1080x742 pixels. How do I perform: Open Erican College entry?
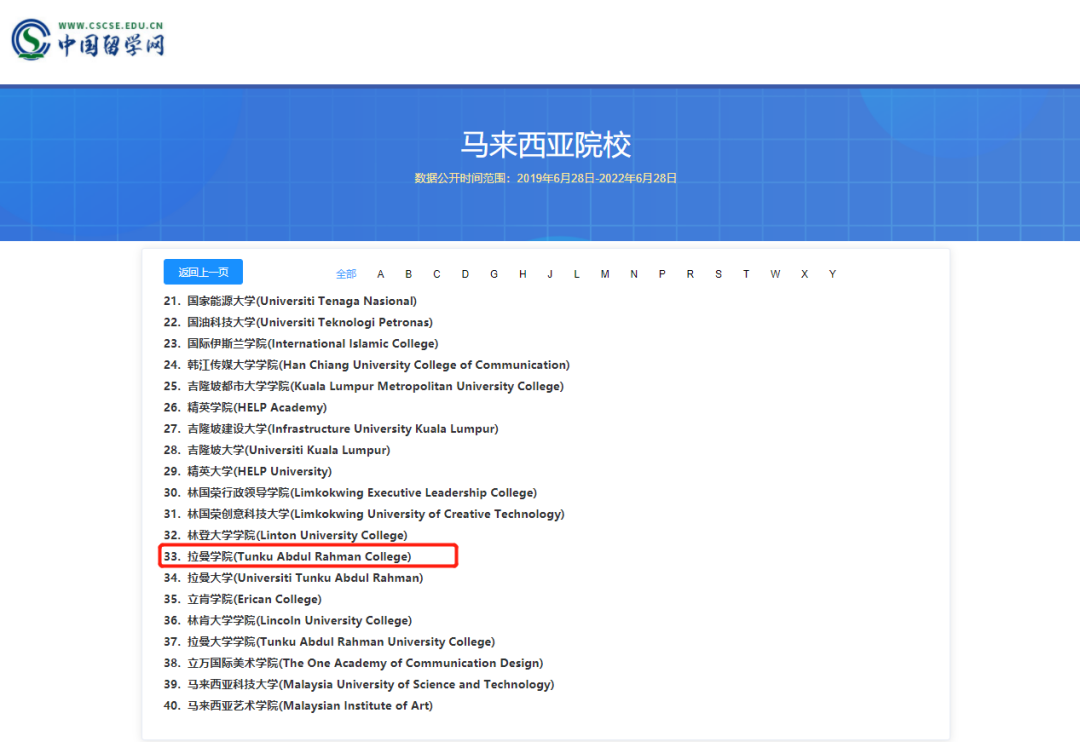[x=242, y=599]
